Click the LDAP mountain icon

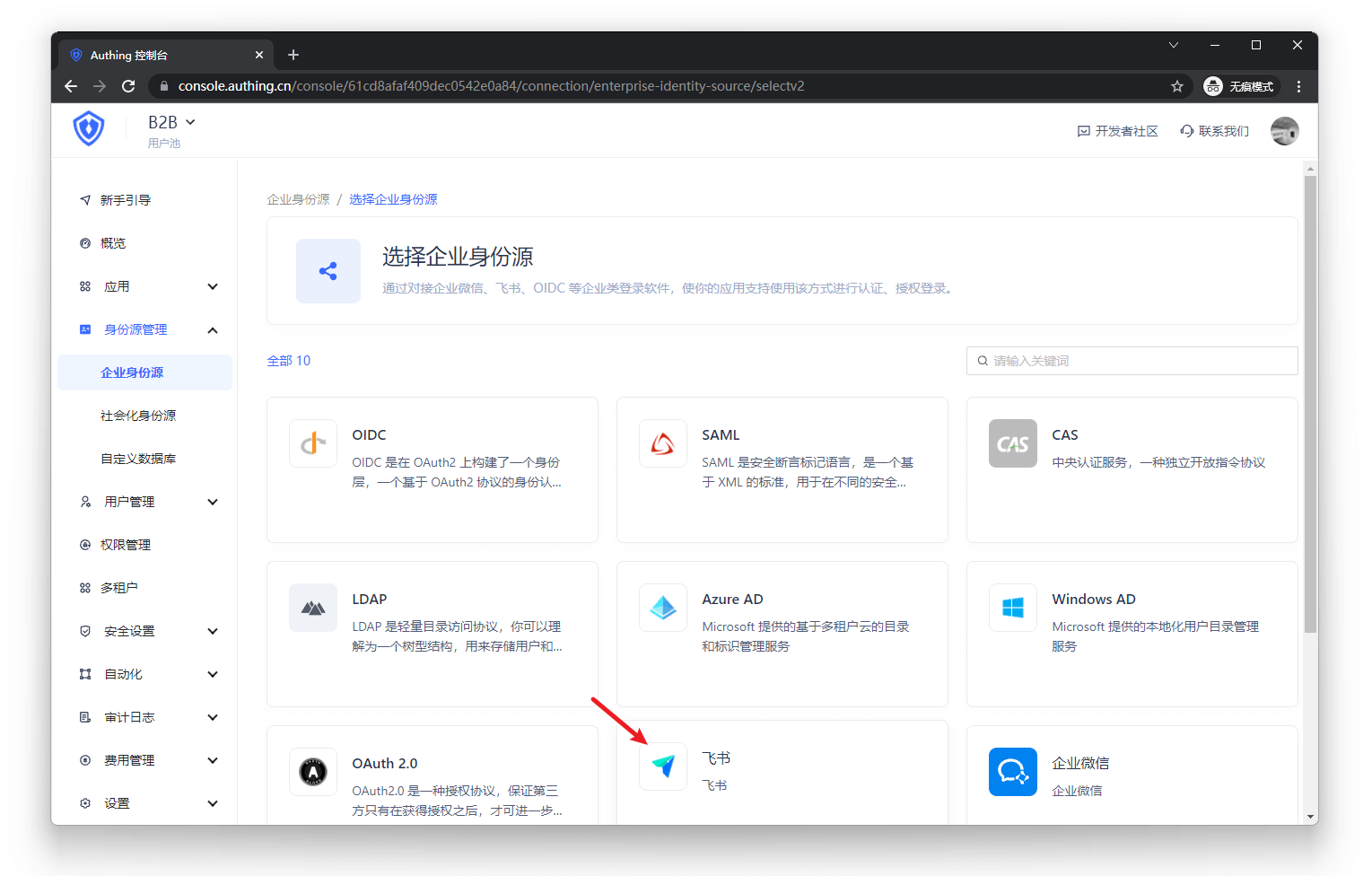[x=312, y=608]
